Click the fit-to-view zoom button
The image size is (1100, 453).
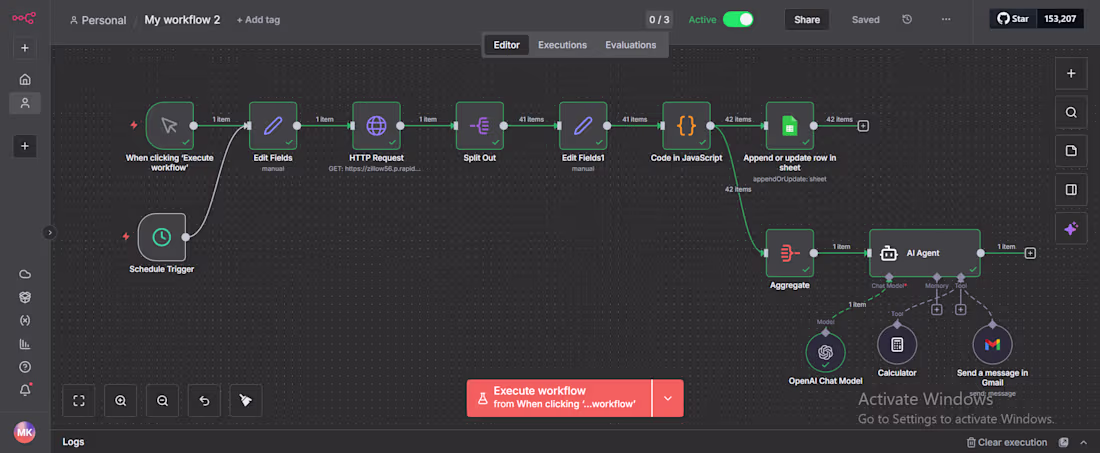pyautogui.click(x=79, y=400)
